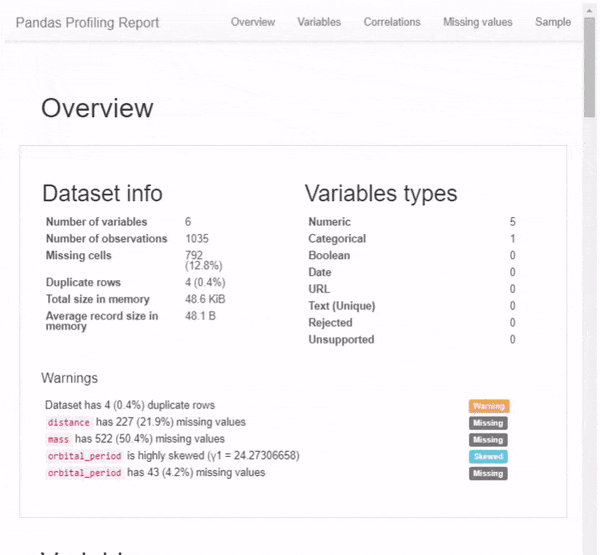Click the 'Missing cells' label
The image size is (600, 555).
point(78,255)
